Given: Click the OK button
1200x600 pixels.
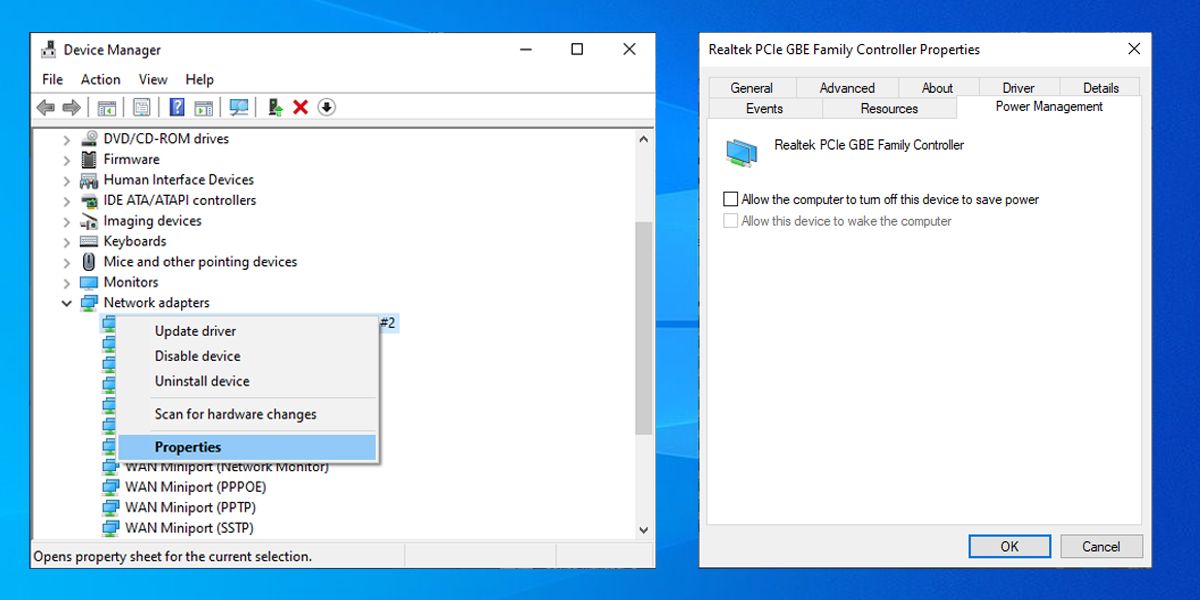Looking at the screenshot, I should (x=1009, y=546).
